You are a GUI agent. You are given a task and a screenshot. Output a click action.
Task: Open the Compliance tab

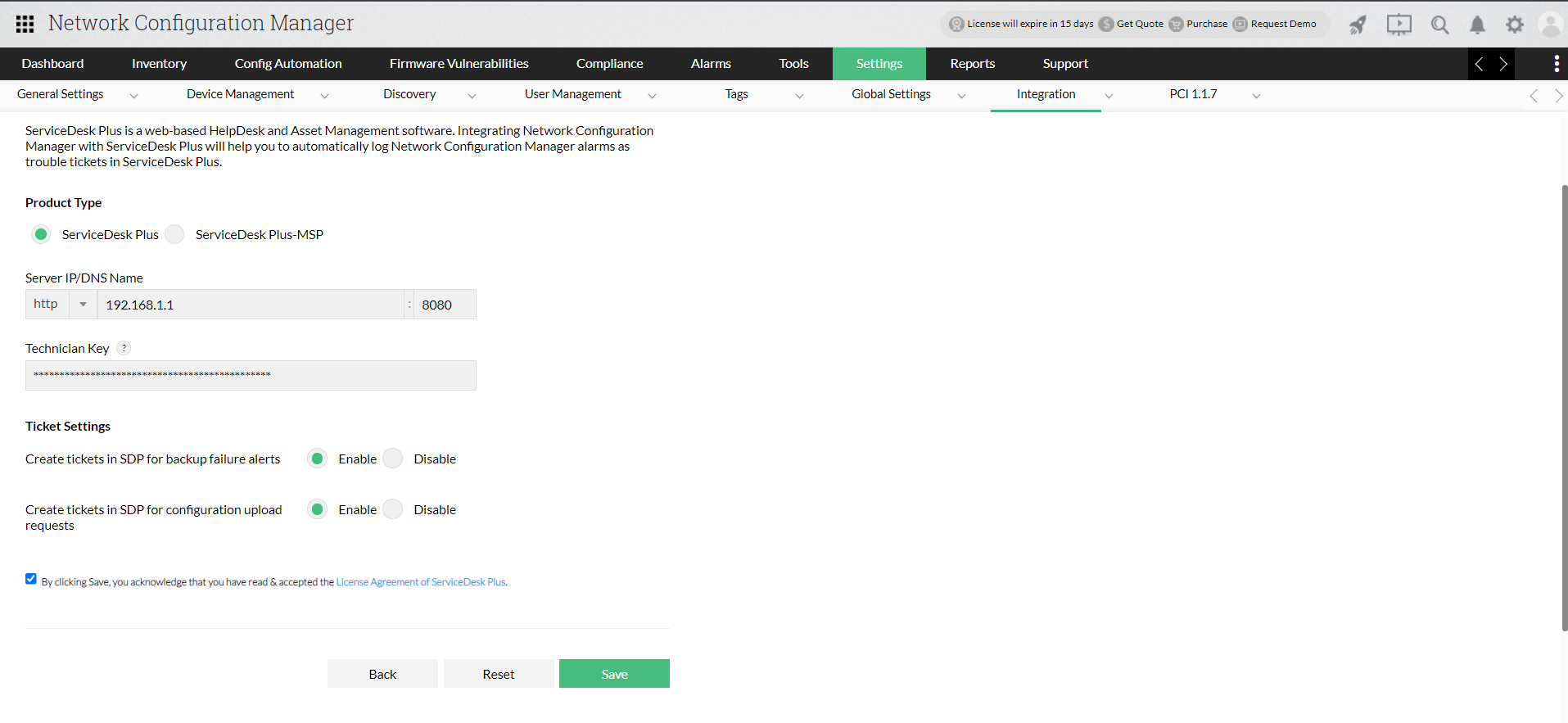pos(609,64)
